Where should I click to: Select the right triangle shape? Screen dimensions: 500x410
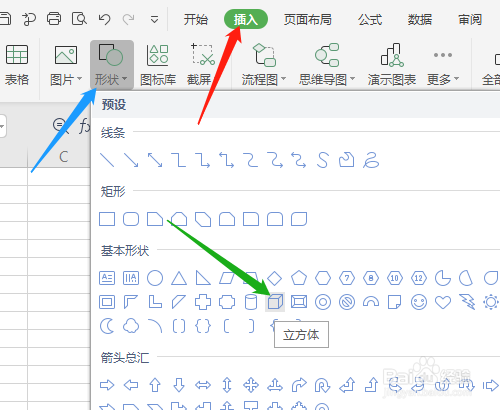pos(203,278)
